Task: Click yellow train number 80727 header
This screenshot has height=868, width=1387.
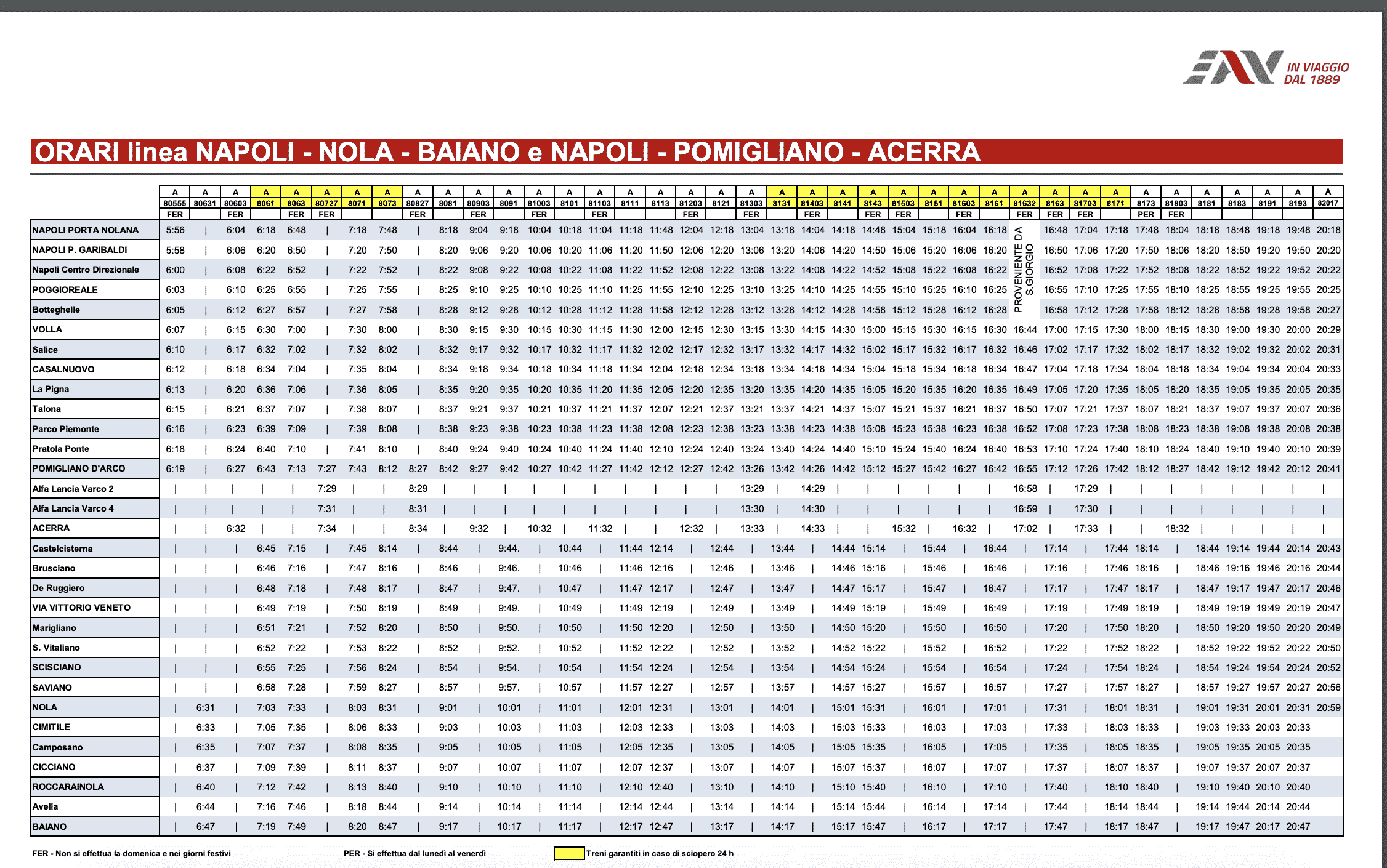Action: point(326,203)
